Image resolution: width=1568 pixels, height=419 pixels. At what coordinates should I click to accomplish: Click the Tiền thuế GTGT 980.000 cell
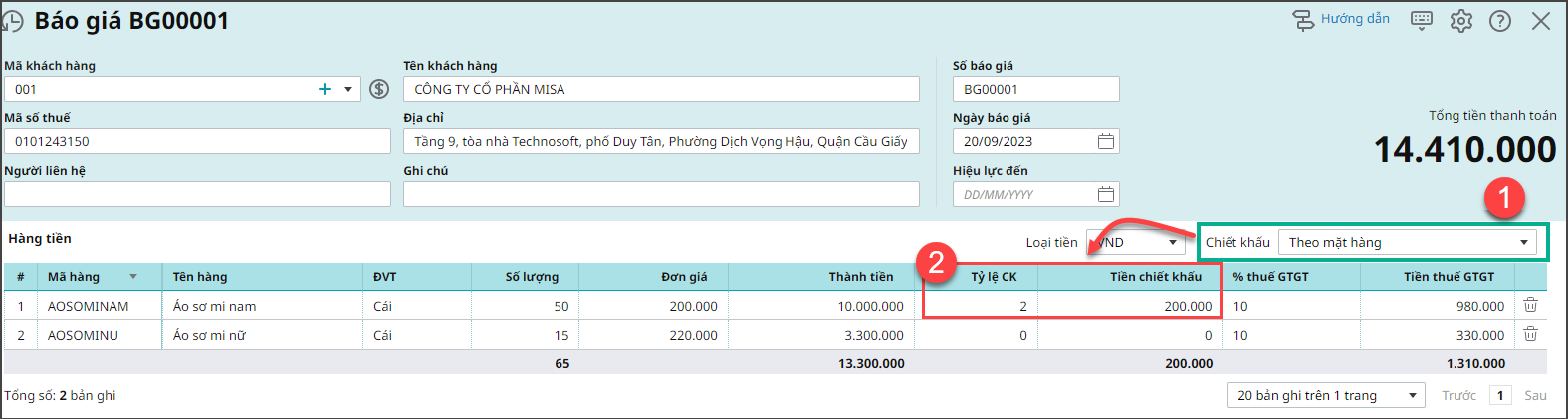click(1438, 306)
